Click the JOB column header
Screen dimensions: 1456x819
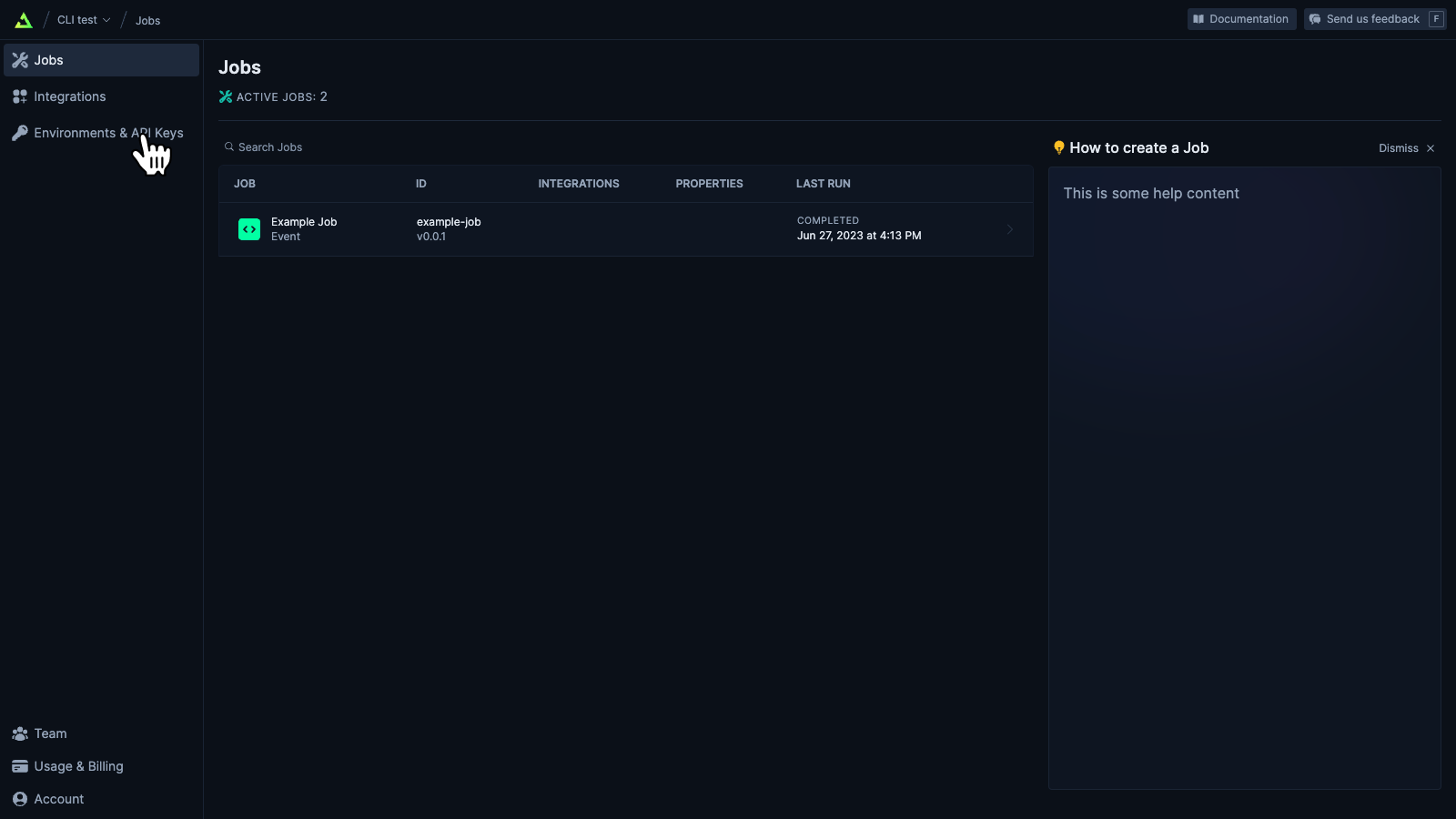coord(245,184)
